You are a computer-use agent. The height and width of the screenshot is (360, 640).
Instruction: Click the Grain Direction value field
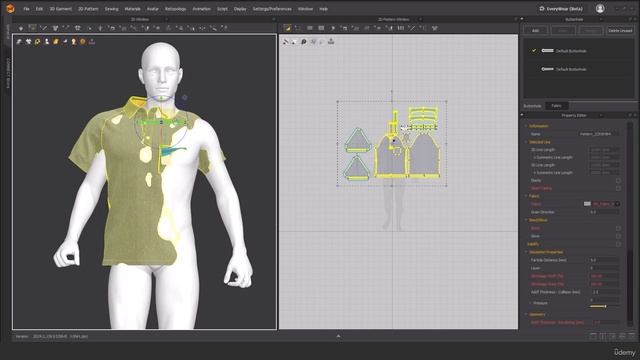click(x=604, y=212)
